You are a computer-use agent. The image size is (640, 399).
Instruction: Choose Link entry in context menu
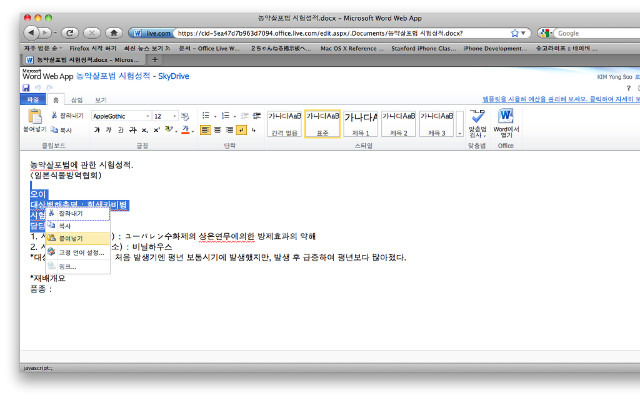(x=78, y=267)
